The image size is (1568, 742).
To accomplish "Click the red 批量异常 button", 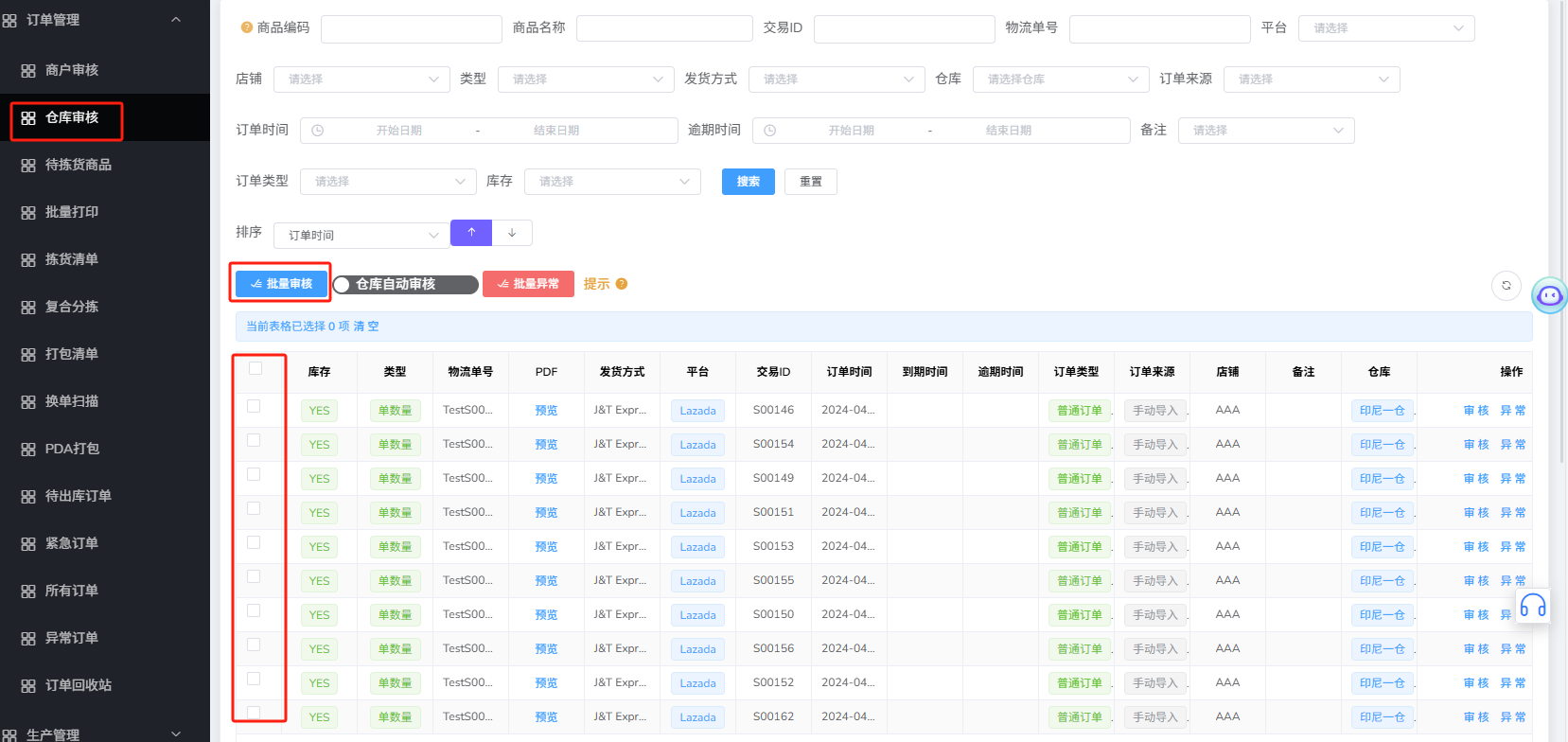I will pyautogui.click(x=528, y=284).
